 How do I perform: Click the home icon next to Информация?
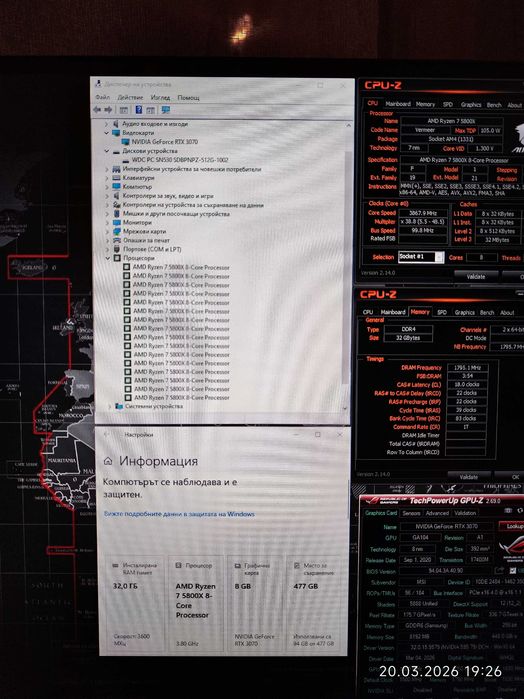coord(108,461)
